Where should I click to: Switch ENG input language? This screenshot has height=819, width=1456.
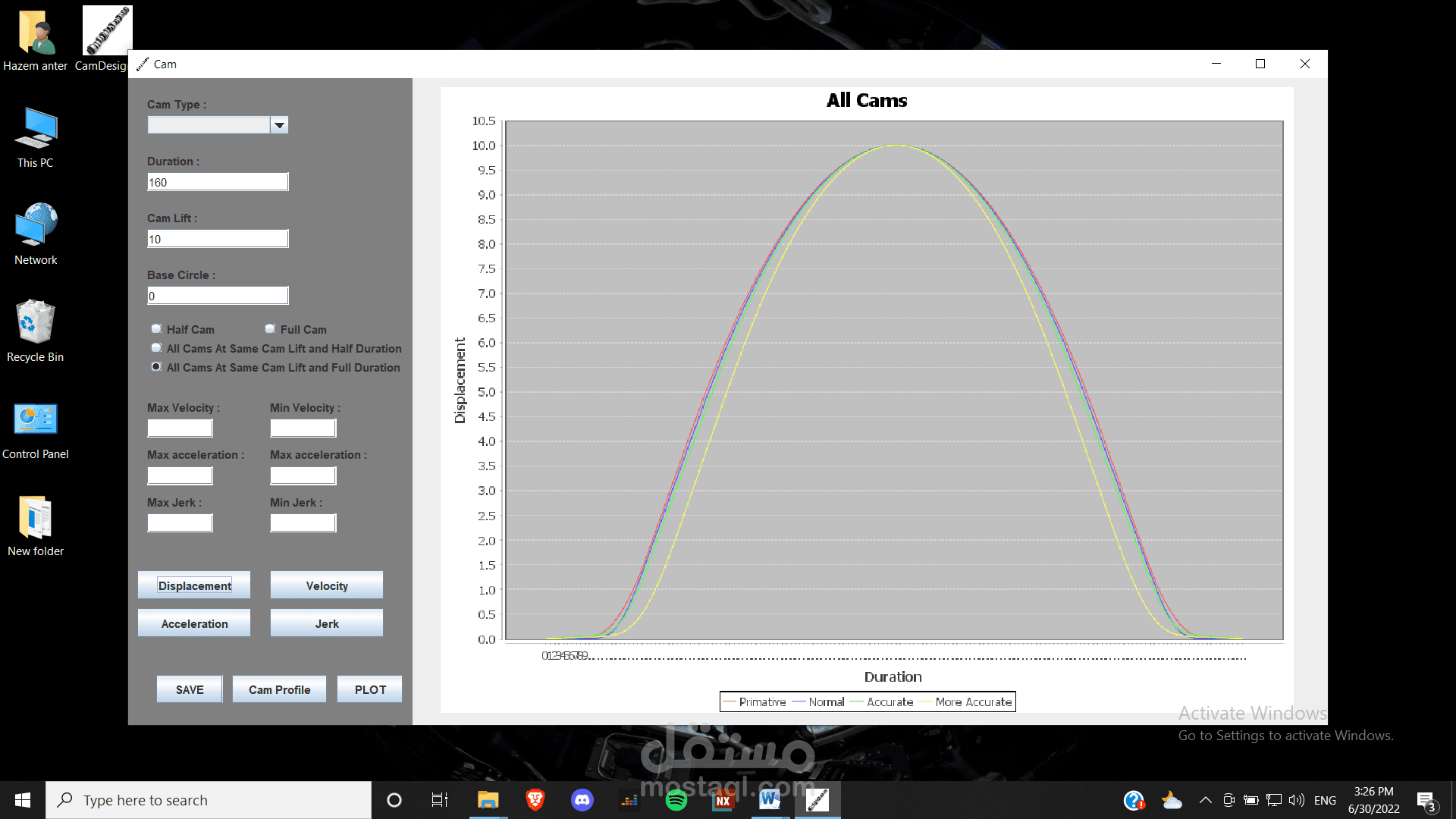pos(1325,800)
